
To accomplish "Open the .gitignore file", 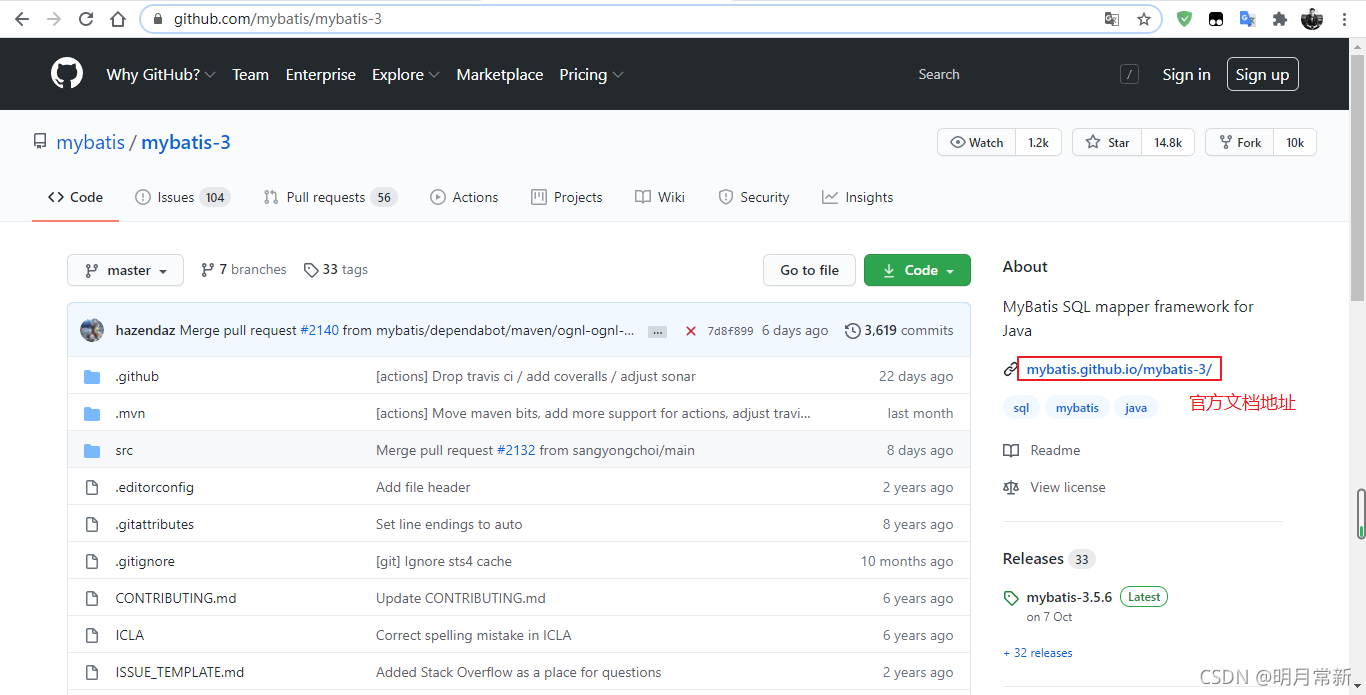I will point(145,562).
